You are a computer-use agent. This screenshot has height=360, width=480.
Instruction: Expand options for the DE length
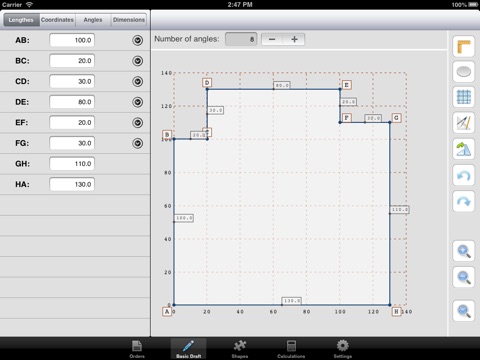point(137,102)
